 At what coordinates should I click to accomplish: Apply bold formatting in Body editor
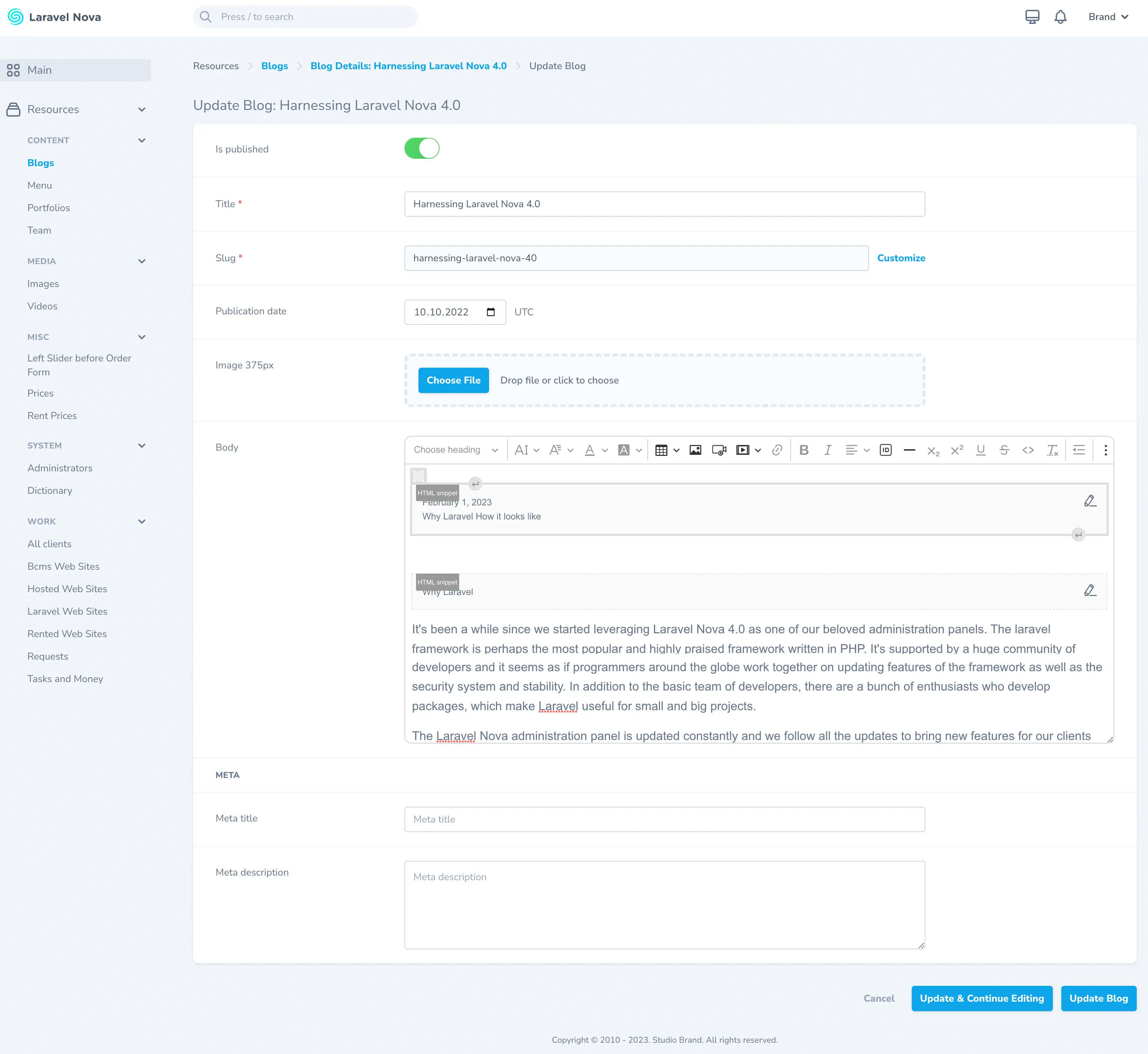[804, 450]
